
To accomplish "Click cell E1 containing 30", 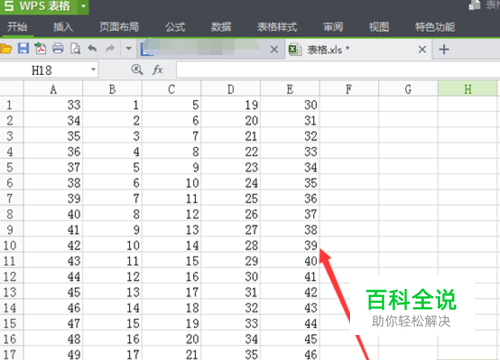I will pos(290,105).
